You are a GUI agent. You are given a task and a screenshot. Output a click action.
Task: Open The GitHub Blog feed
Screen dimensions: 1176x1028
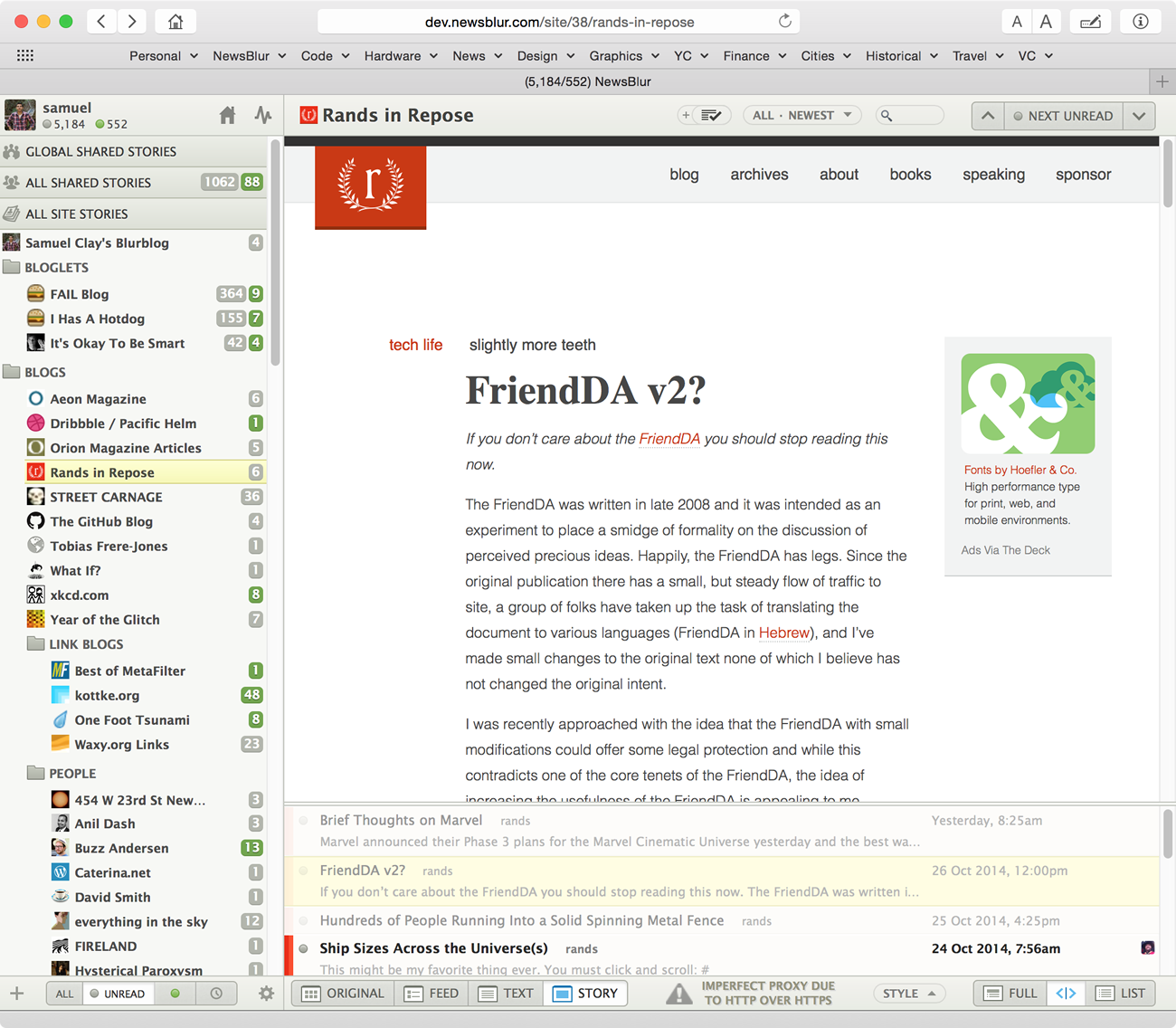pyautogui.click(x=145, y=521)
